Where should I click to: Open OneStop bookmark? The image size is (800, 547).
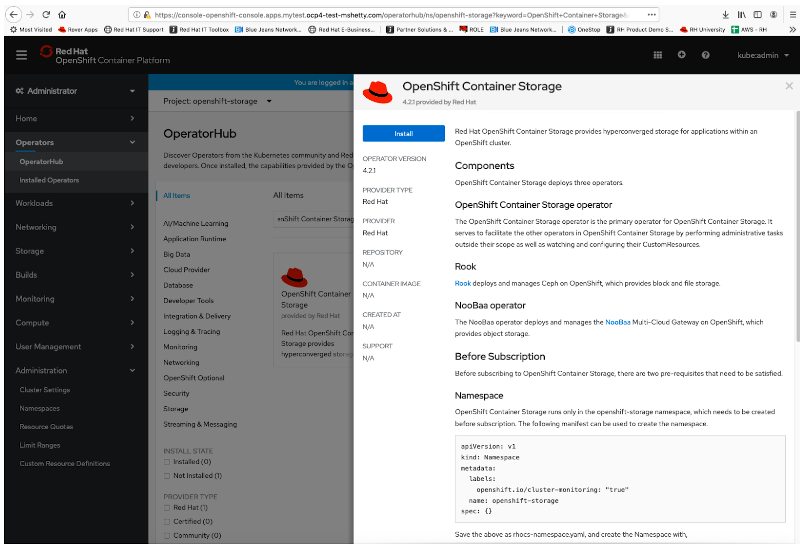point(584,30)
